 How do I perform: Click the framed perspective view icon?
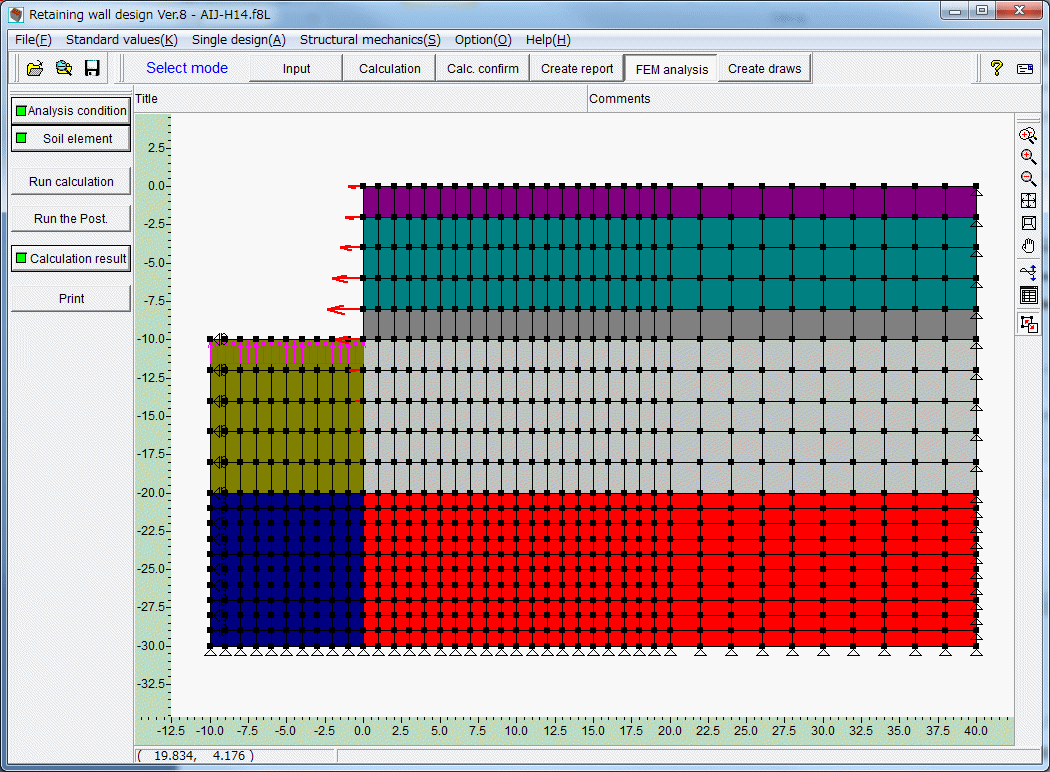coord(1029,223)
